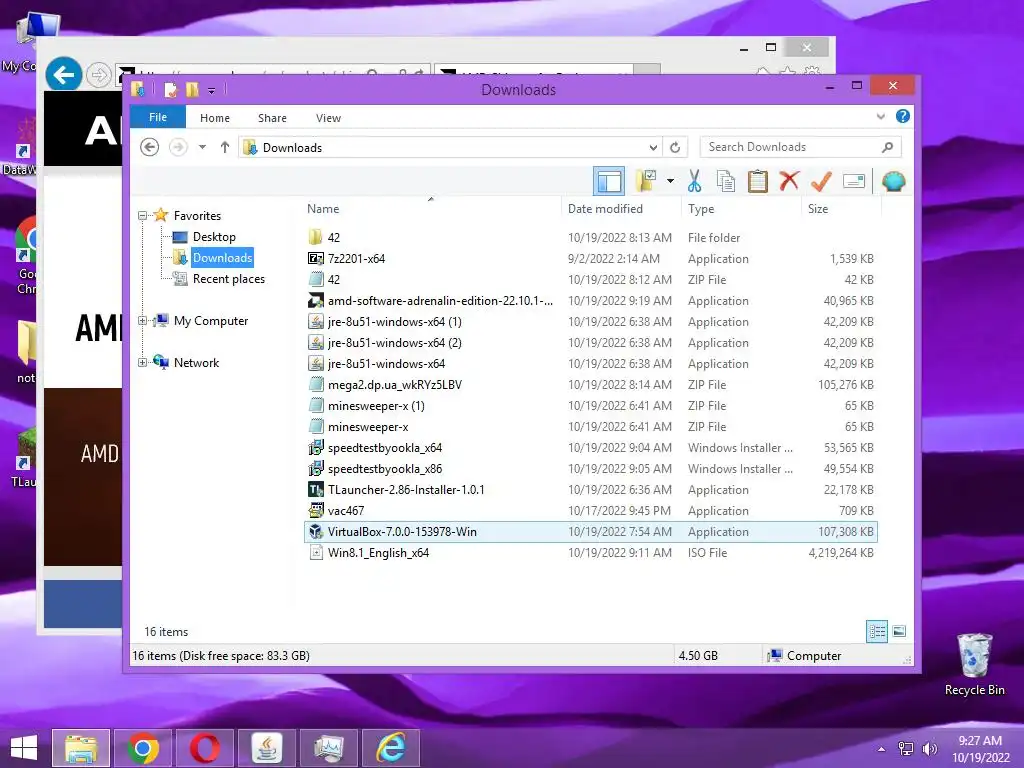Click the clipboard Paste icon
The width and height of the screenshot is (1024, 768).
[x=758, y=181]
